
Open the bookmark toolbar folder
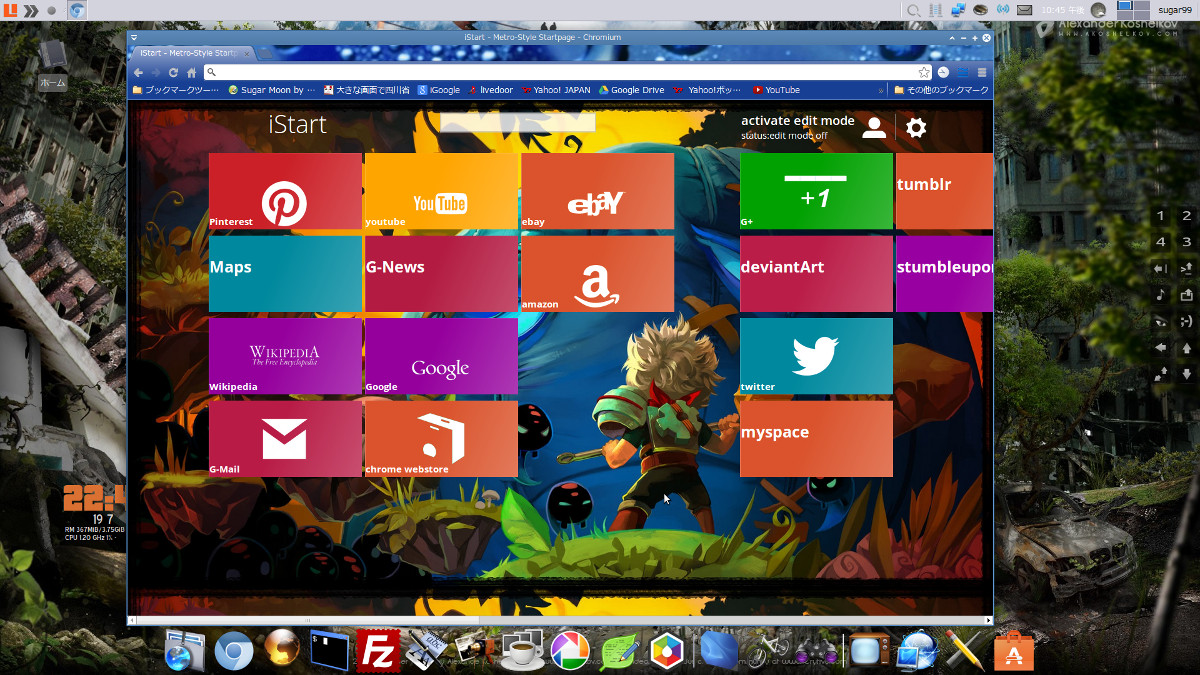click(175, 90)
